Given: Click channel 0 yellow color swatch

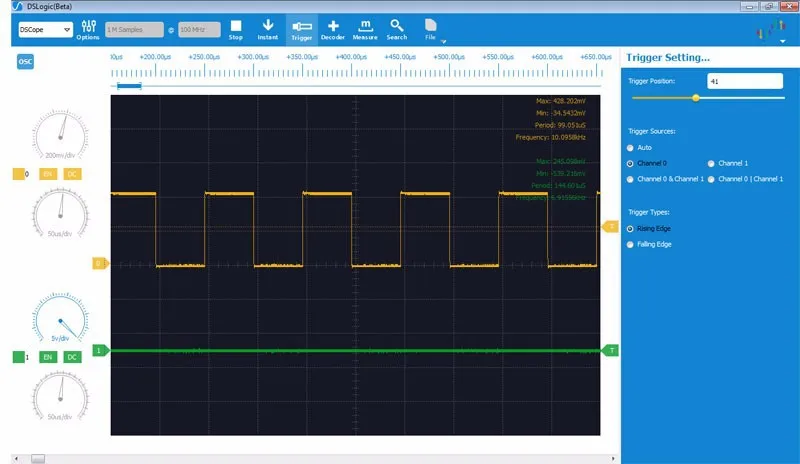Looking at the screenshot, I should tap(18, 174).
